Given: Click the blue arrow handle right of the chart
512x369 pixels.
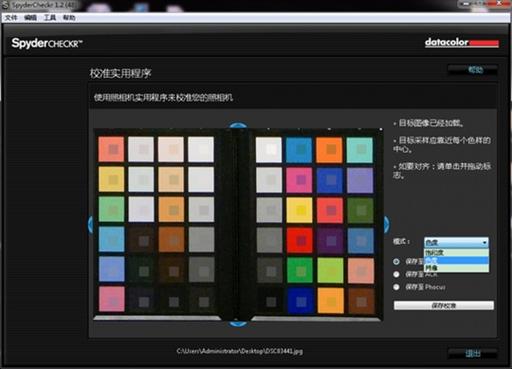Looking at the screenshot, I should pyautogui.click(x=386, y=224).
